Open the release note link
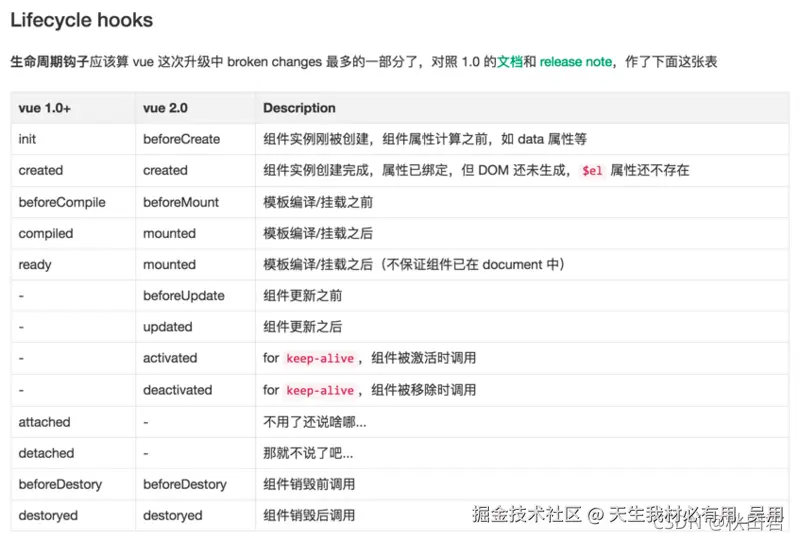This screenshot has height=540, width=800. (576, 62)
